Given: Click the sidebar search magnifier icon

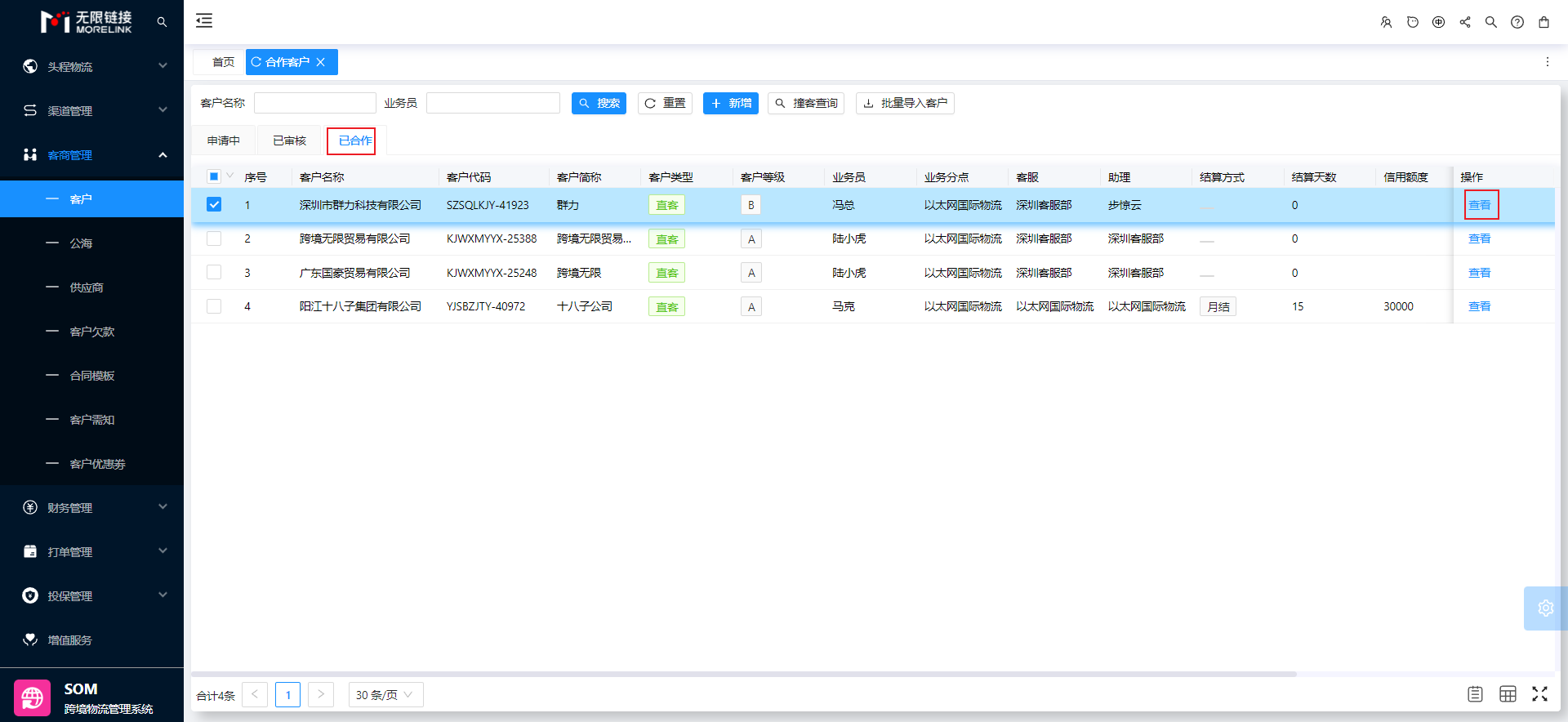Looking at the screenshot, I should point(162,22).
